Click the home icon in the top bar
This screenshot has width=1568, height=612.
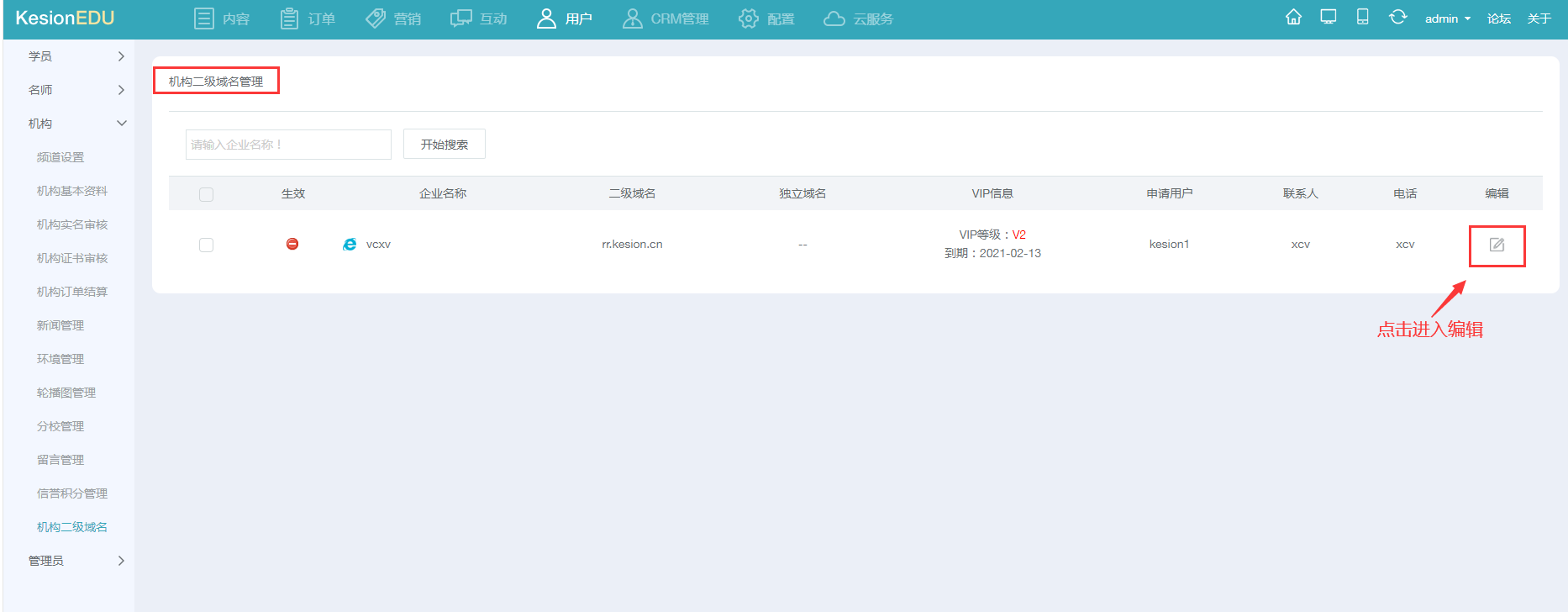(x=1293, y=18)
